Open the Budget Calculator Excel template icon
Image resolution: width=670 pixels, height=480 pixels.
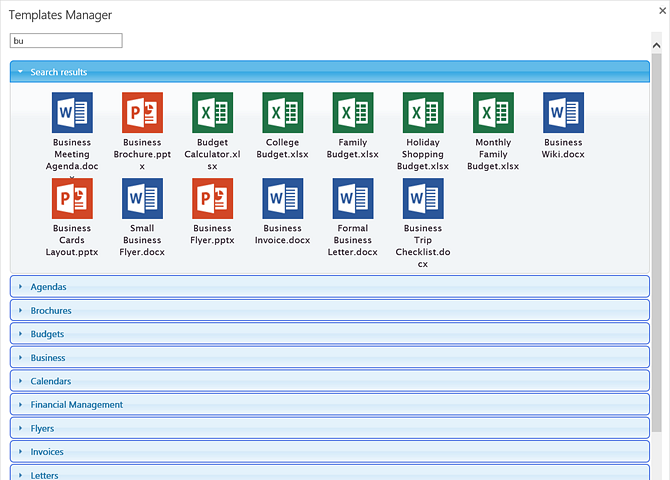[212, 112]
